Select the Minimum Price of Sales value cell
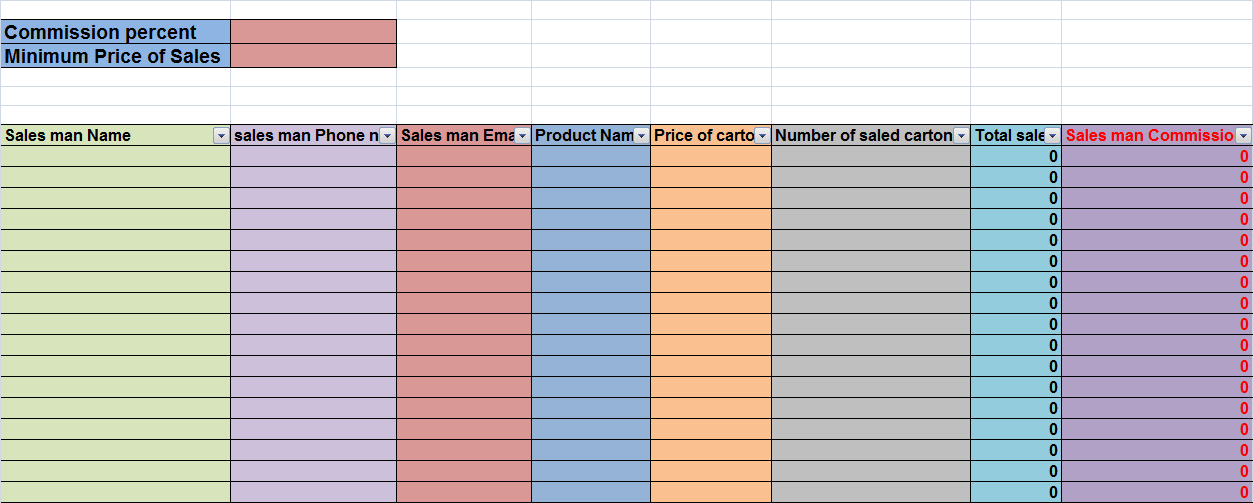The width and height of the screenshot is (1253, 503). pyautogui.click(x=313, y=56)
